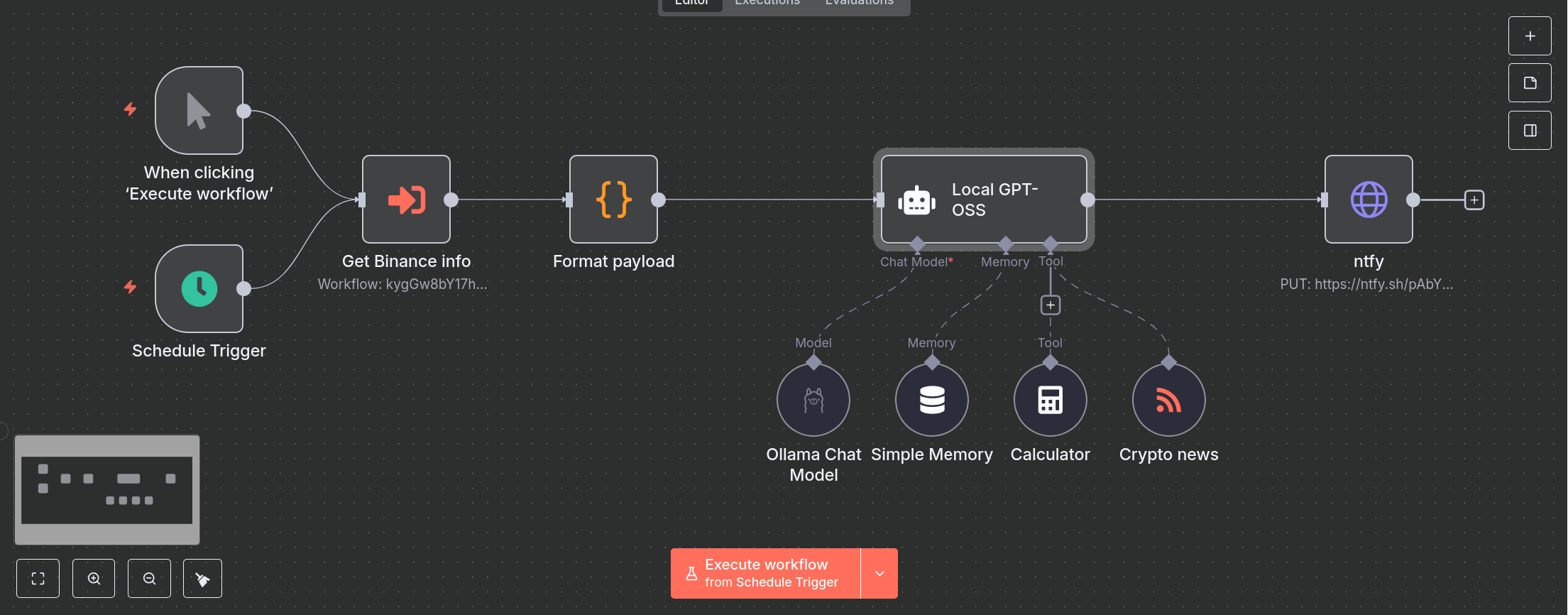Screen dimensions: 1568x615
Task: Add a sticky note to canvas
Action: [x=1530, y=83]
